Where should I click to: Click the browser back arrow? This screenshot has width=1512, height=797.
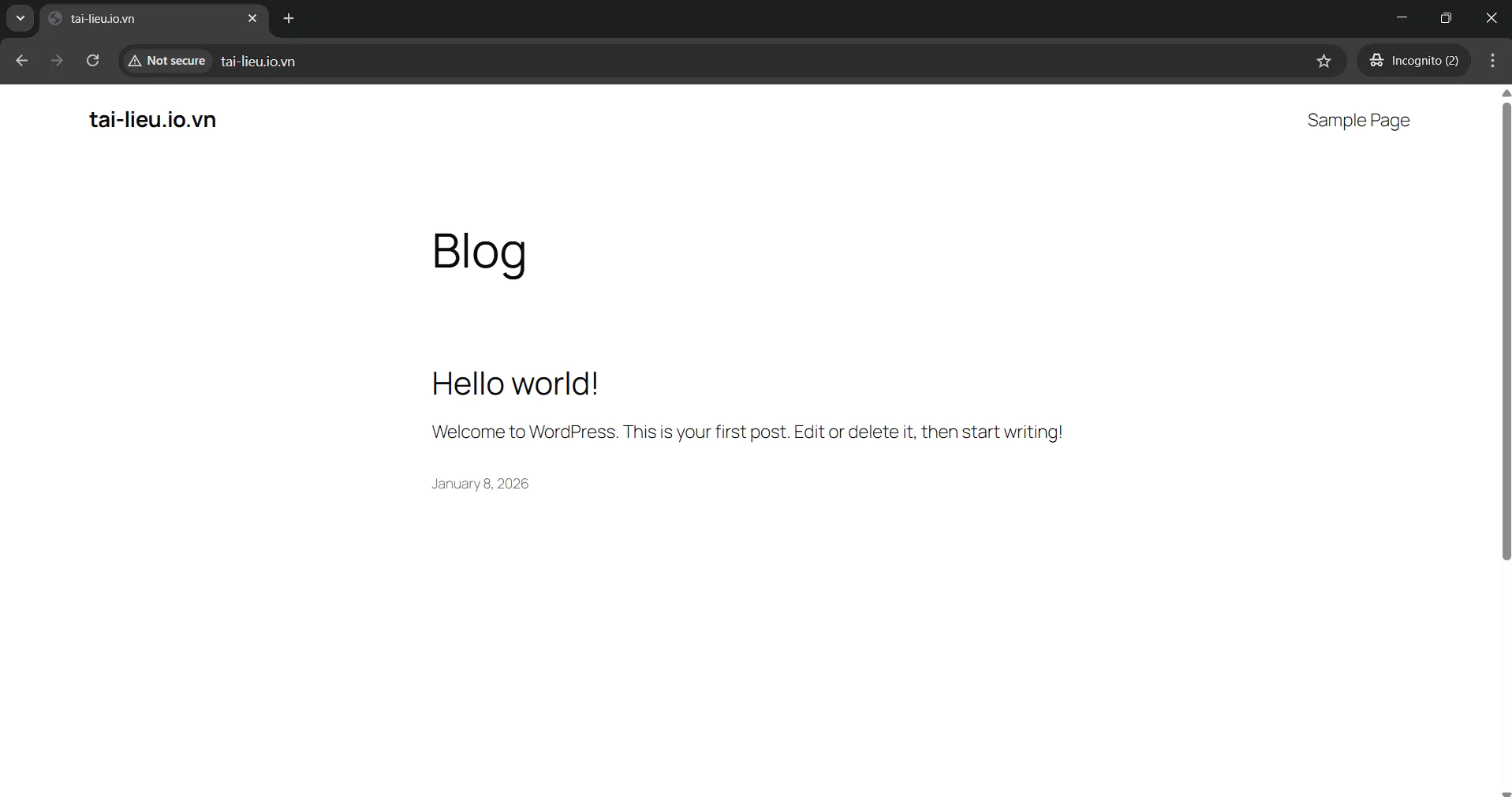(22, 61)
